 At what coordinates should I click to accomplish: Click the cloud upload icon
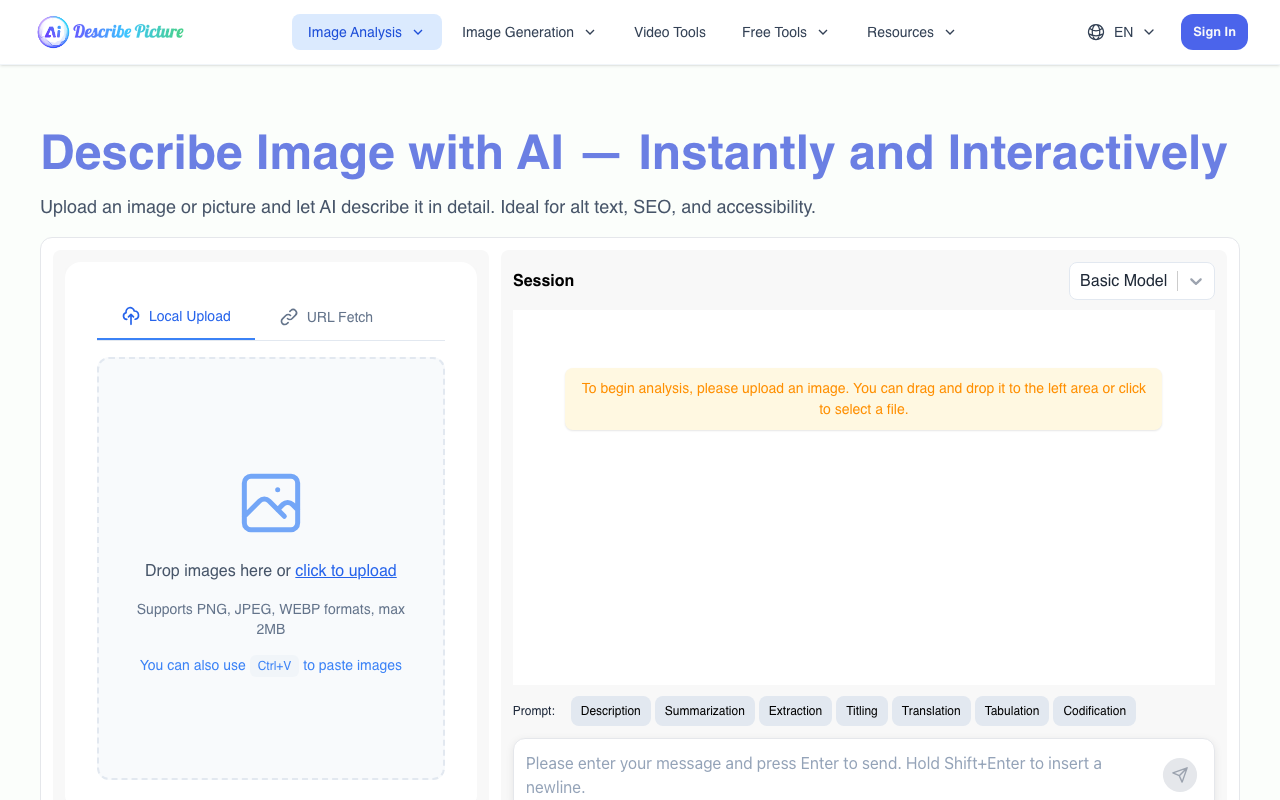pos(131,316)
